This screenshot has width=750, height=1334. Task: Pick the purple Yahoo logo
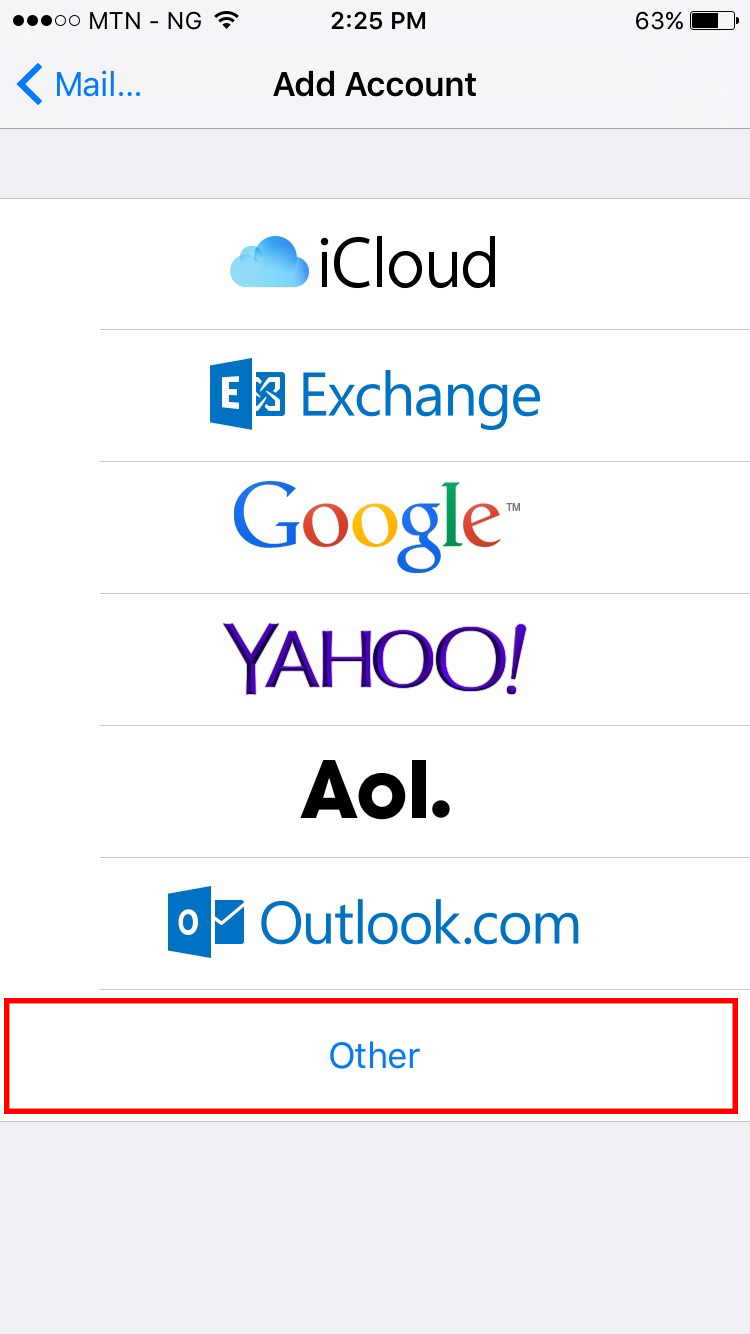click(x=375, y=659)
